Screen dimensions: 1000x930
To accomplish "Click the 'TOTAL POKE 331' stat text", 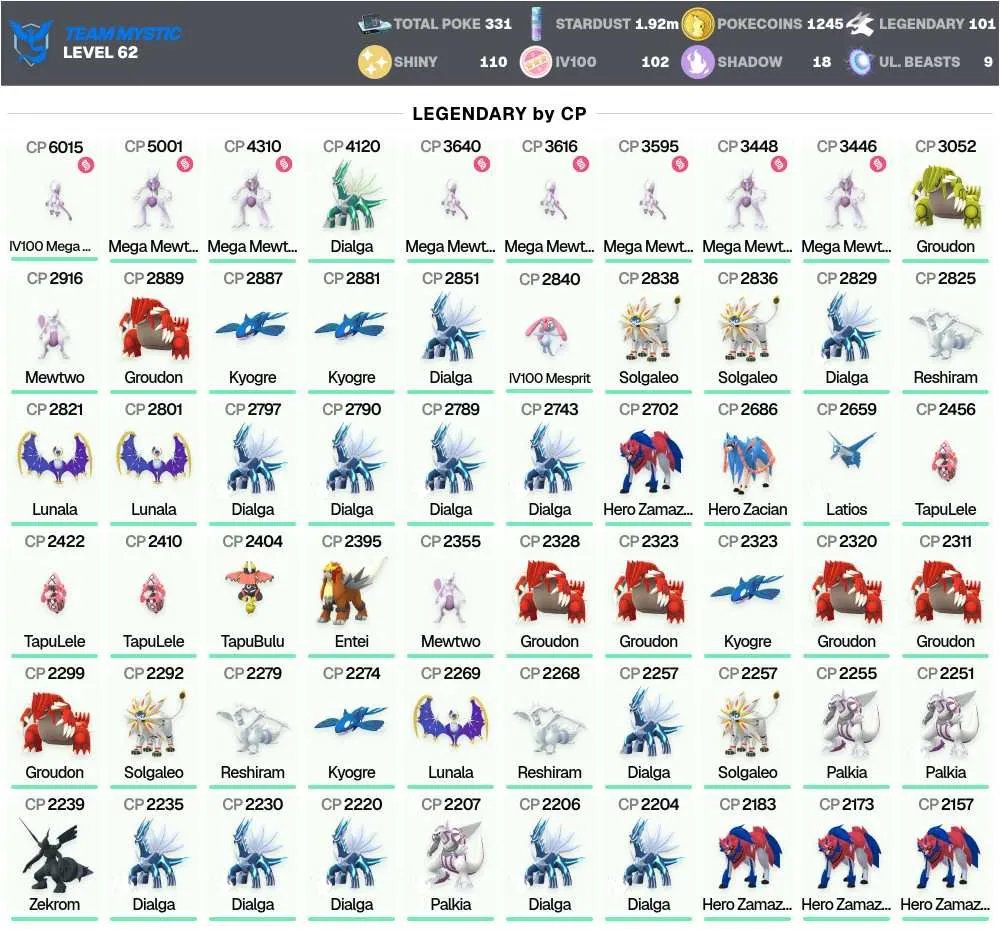I will (x=453, y=24).
